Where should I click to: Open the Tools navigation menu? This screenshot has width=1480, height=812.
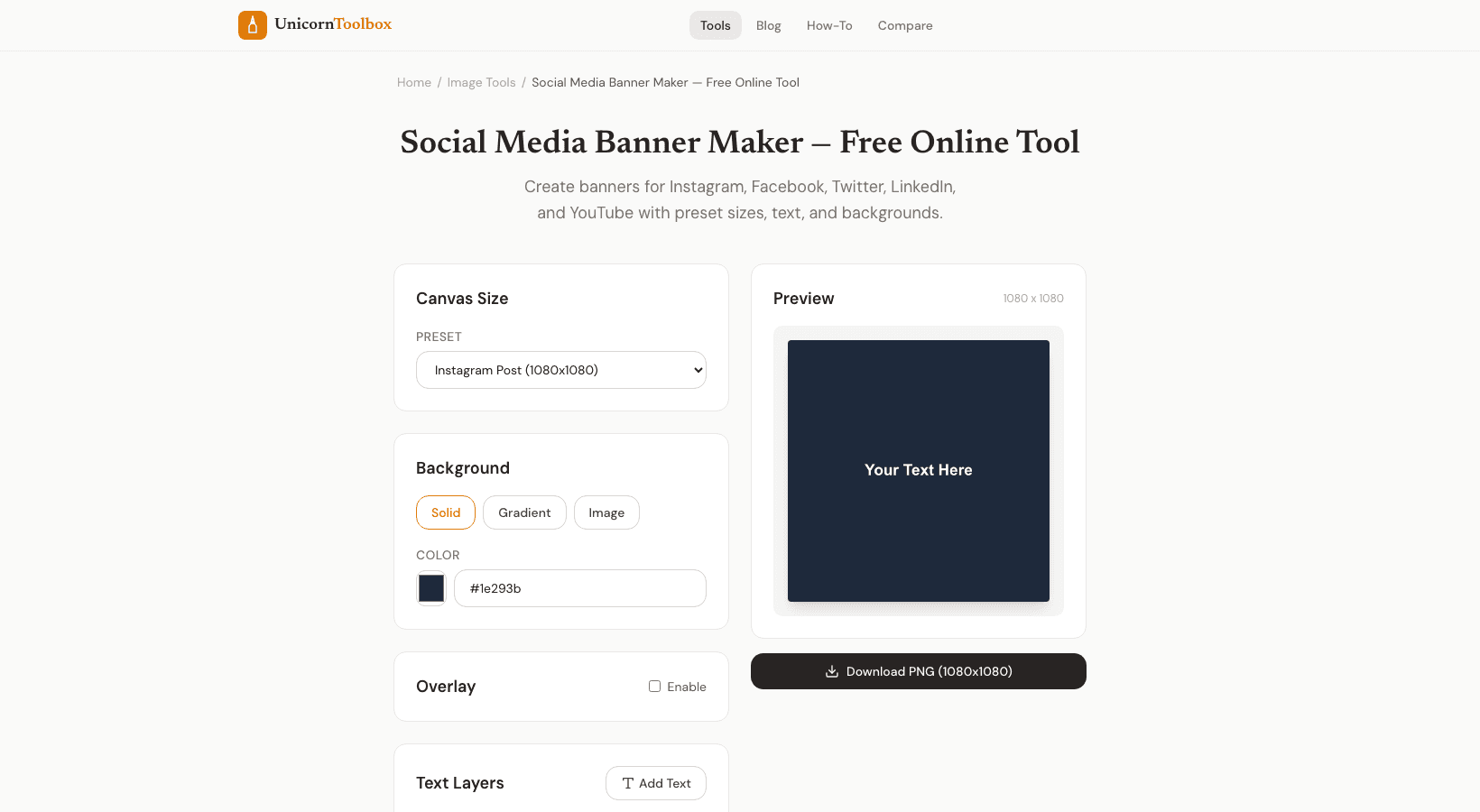[715, 25]
